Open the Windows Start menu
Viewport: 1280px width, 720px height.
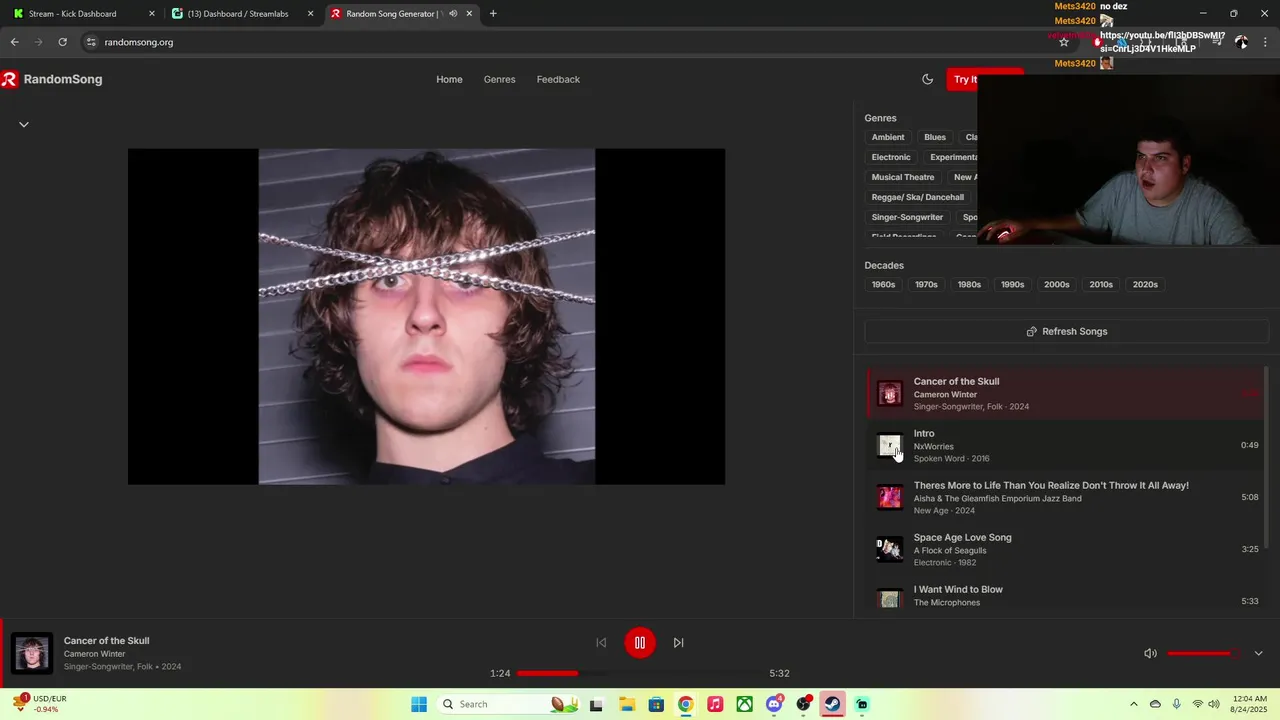(419, 704)
